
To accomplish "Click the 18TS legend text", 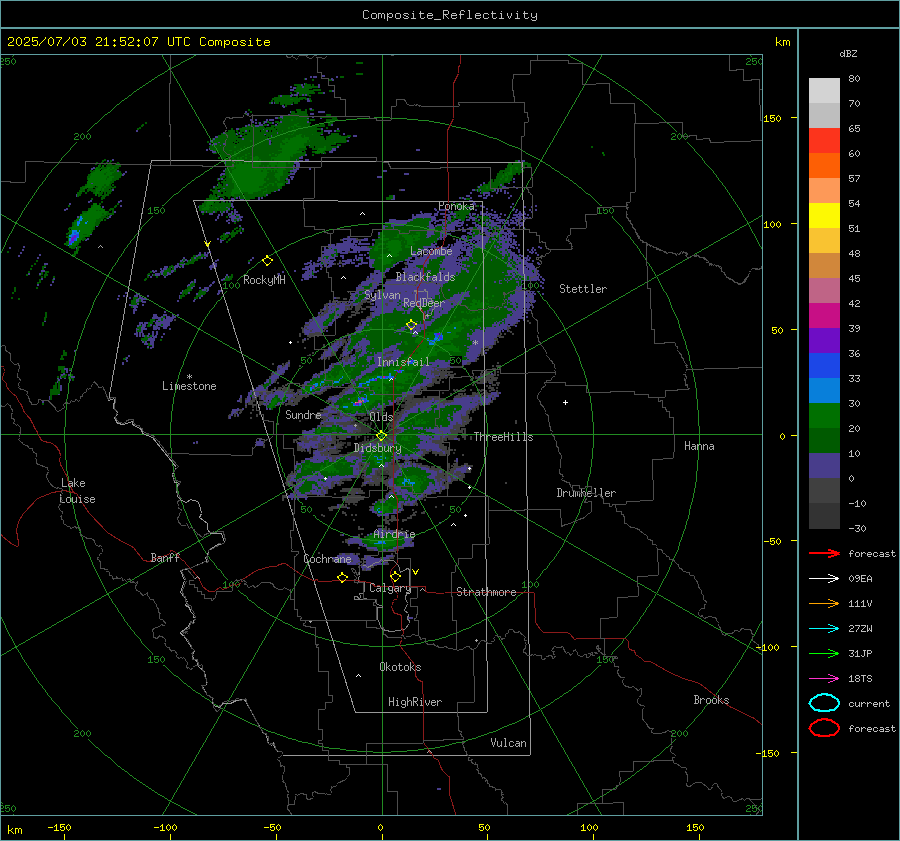I will coord(860,679).
